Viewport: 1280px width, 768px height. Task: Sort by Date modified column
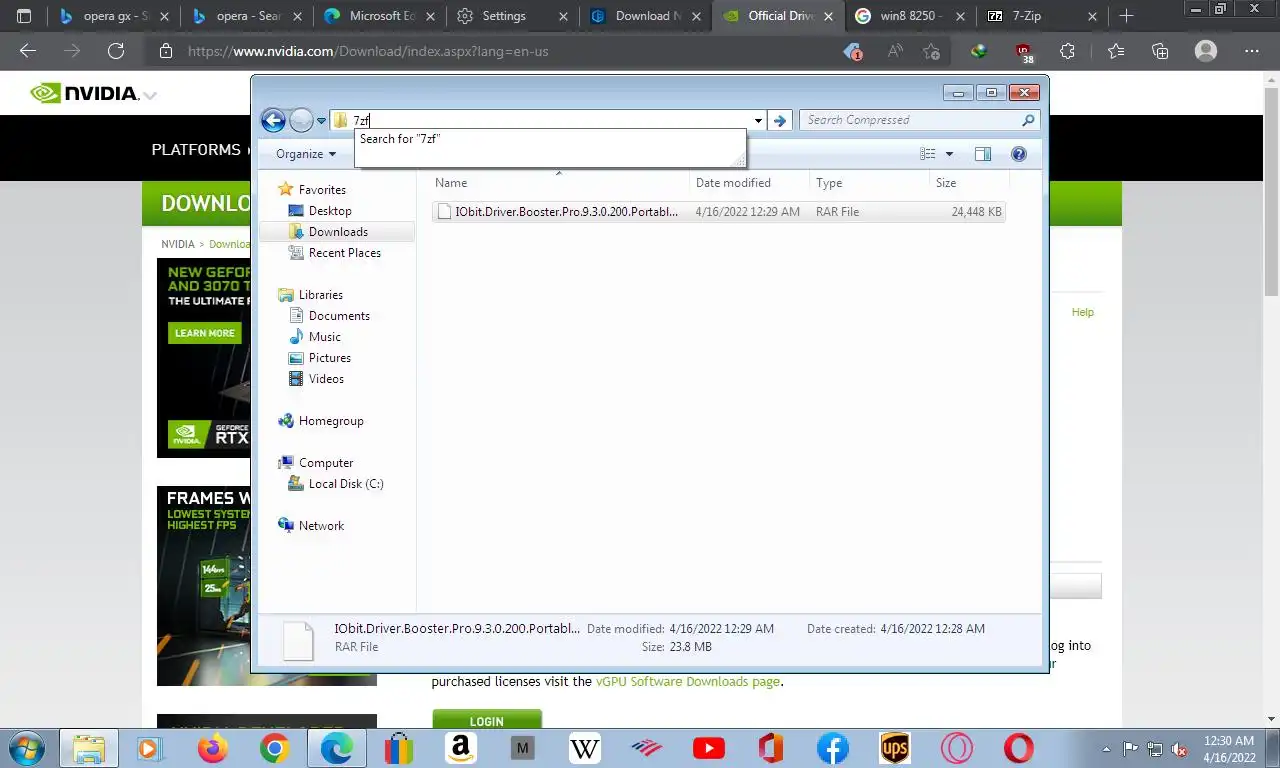pos(749,183)
